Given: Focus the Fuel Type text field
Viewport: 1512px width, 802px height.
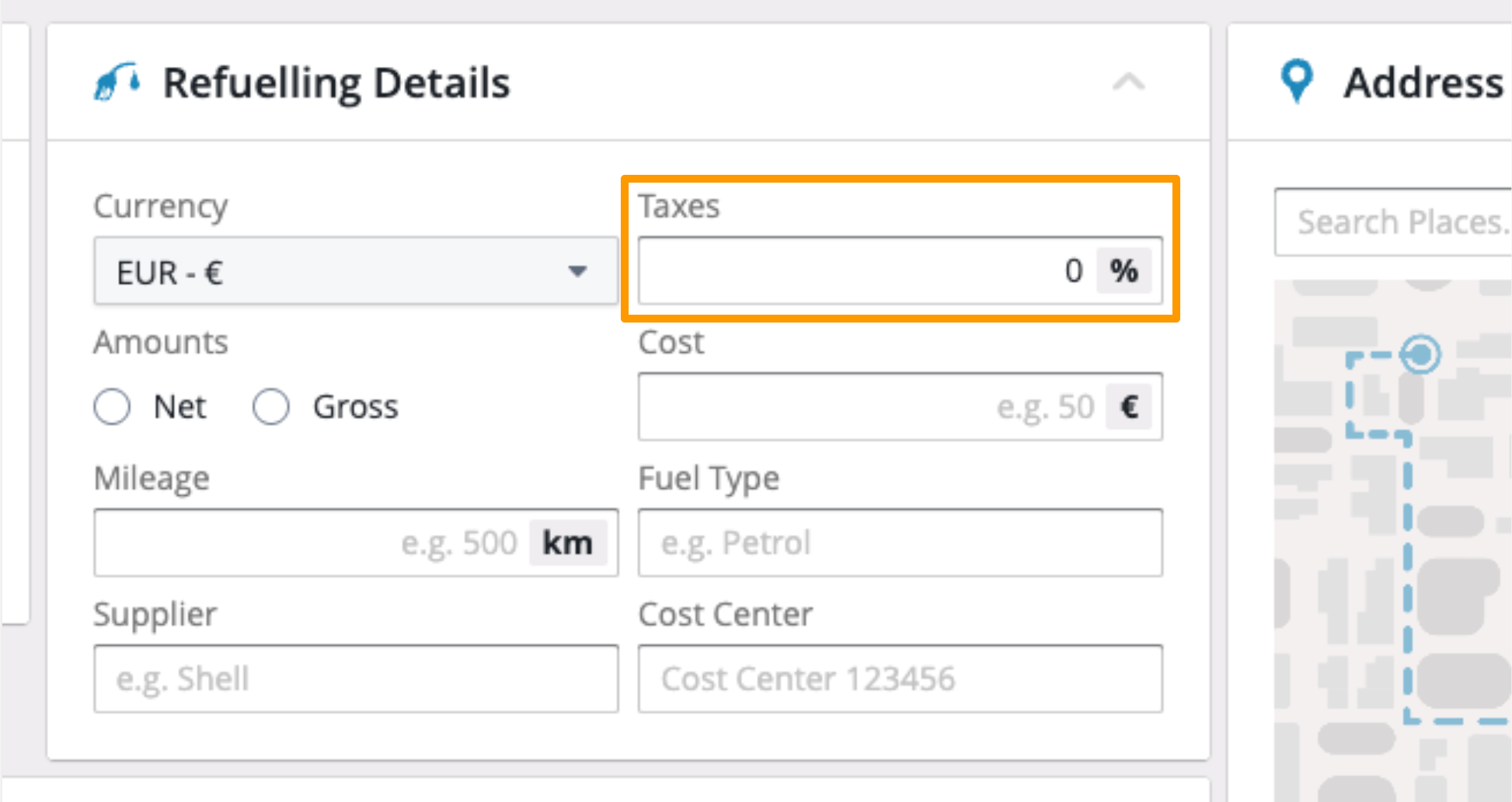Looking at the screenshot, I should pyautogui.click(x=900, y=542).
